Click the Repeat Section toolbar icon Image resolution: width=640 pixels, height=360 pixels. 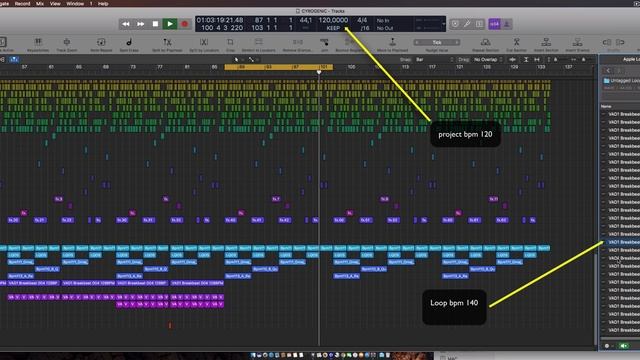coord(485,42)
